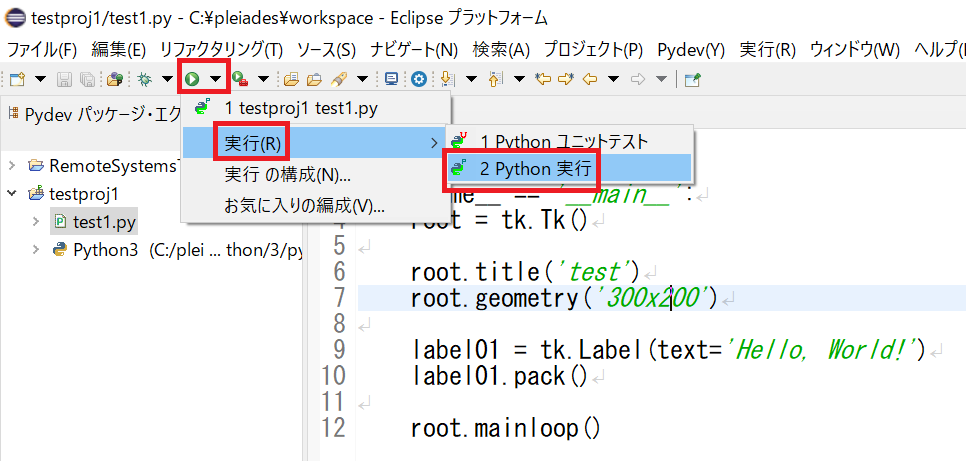This screenshot has height=461, width=966.
Task: Click the Last Edit Location icon
Action: 543,79
